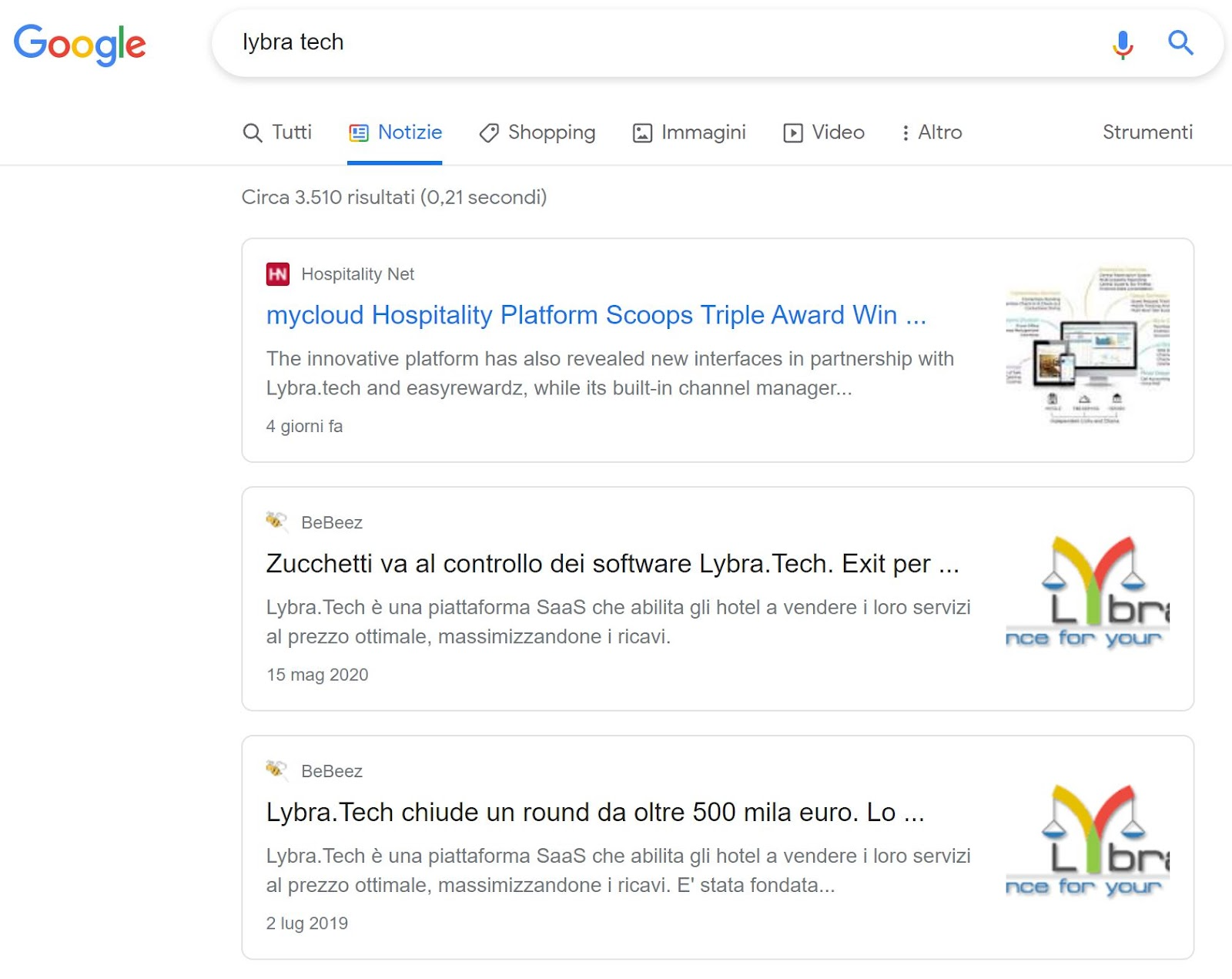Image resolution: width=1232 pixels, height=979 pixels.
Task: Click the blue magnifying glass search button
Action: tap(1180, 43)
